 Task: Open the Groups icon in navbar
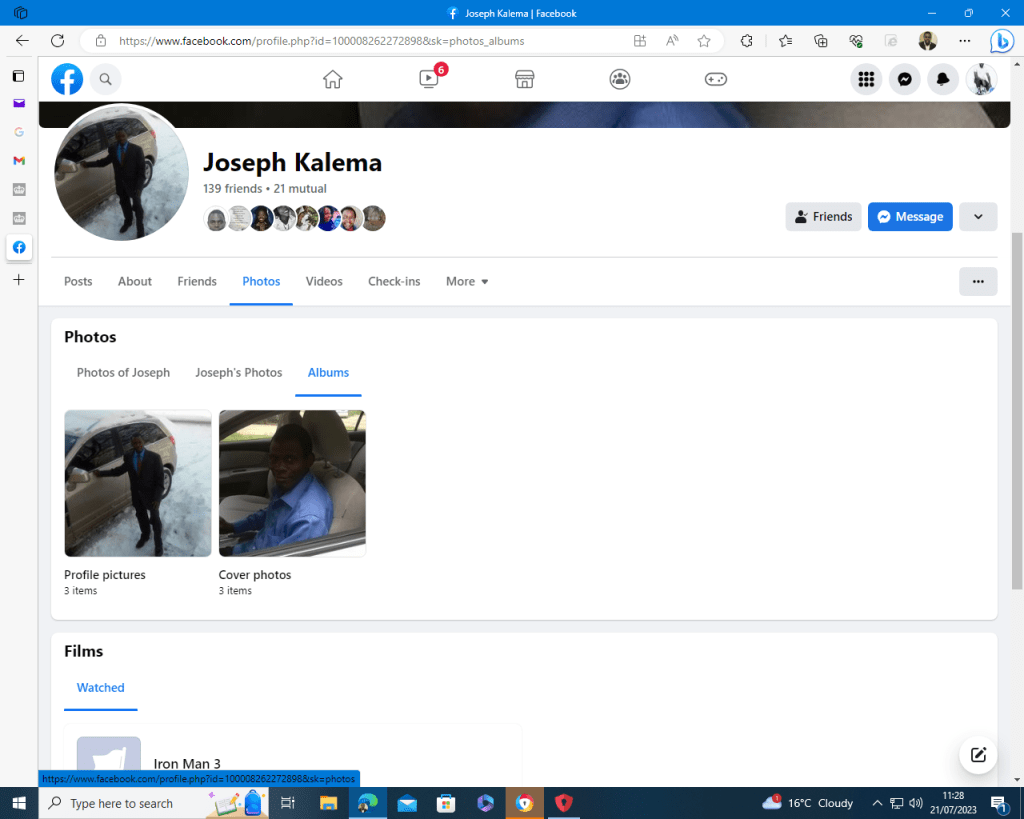[620, 80]
